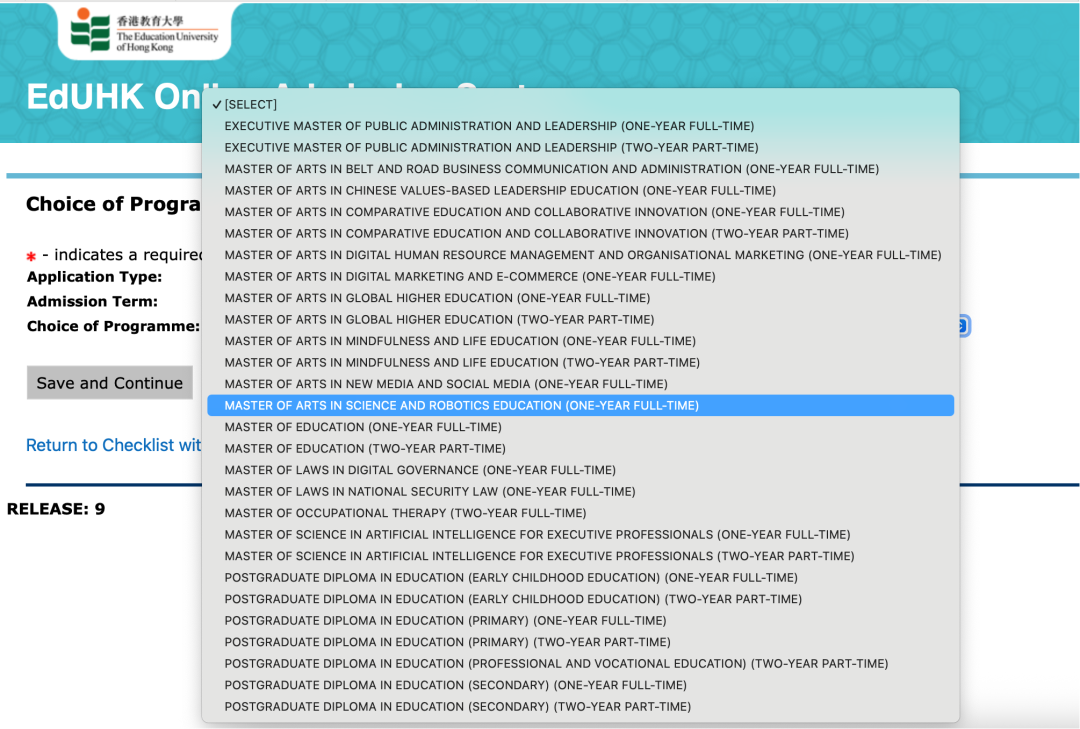This screenshot has height=729, width=1080.
Task: Select MA in Digital Marketing and E-Commerce
Action: click(469, 277)
